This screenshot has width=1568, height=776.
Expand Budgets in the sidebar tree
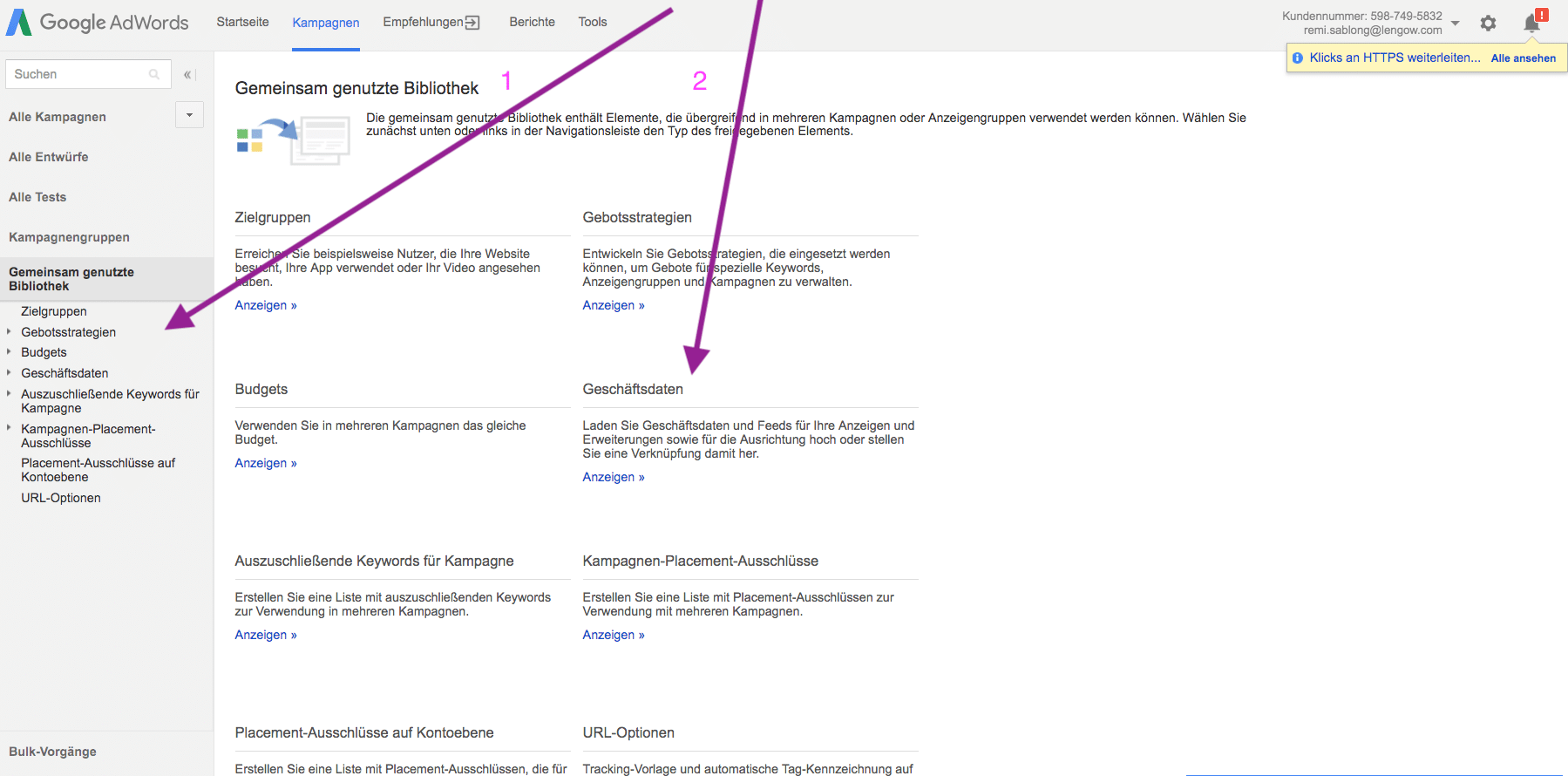tap(9, 352)
